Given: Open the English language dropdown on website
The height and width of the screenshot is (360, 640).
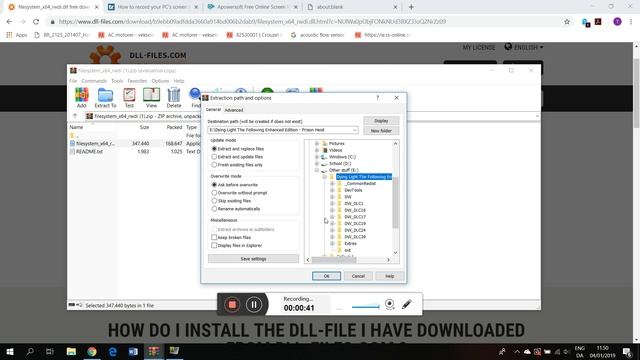Looking at the screenshot, I should pos(524,47).
